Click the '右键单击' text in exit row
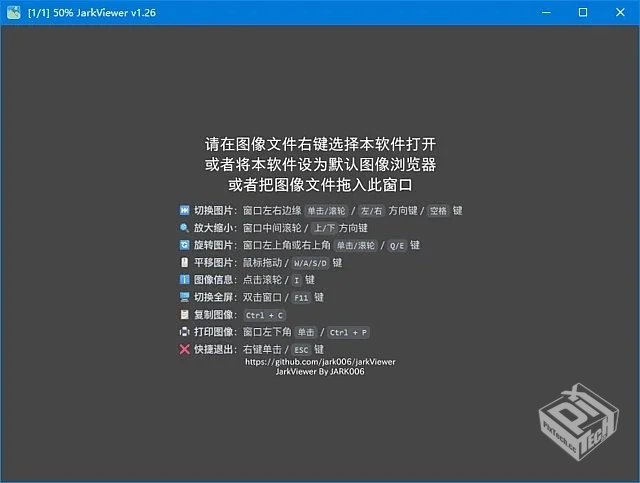Screen dimensions: 640x483 point(262,349)
